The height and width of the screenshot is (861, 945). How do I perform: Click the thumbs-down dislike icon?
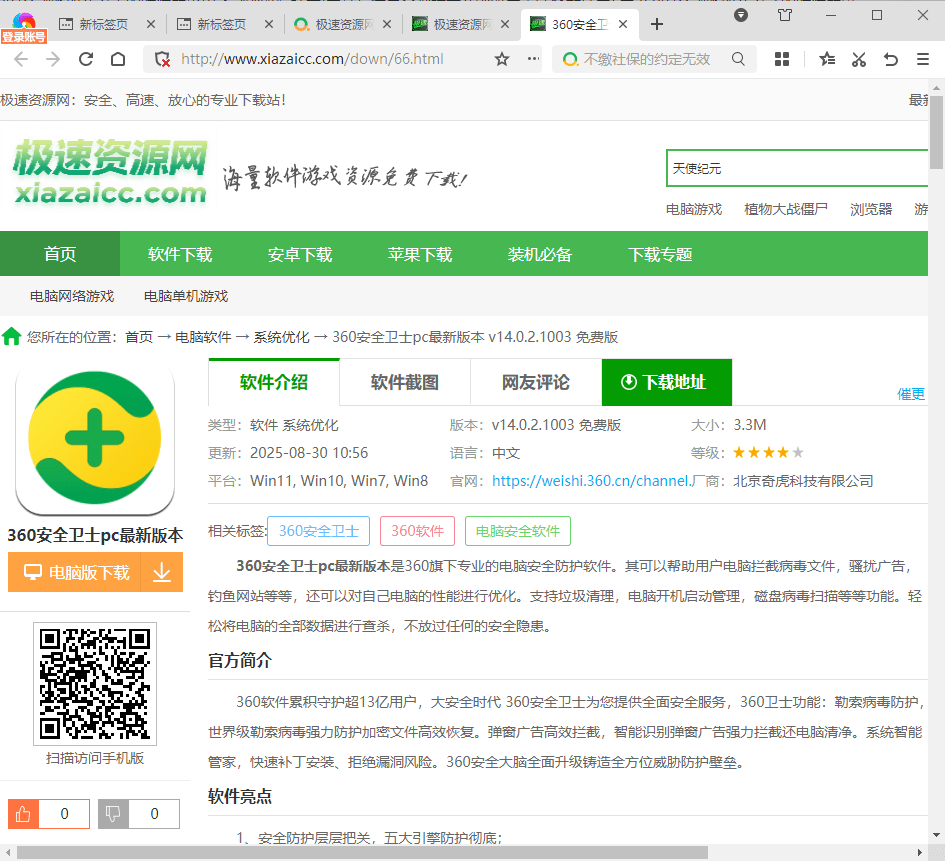coord(113,813)
